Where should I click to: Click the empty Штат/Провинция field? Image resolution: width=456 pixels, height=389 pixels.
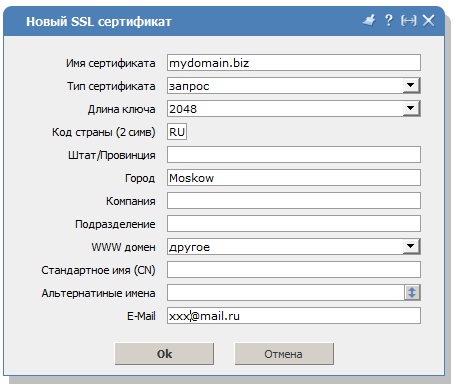(294, 155)
